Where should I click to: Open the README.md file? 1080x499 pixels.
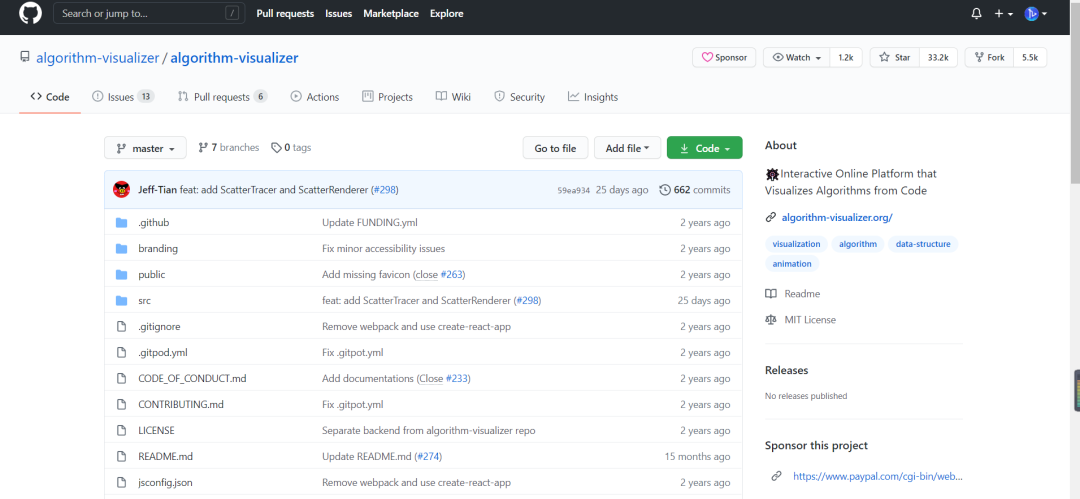point(165,456)
